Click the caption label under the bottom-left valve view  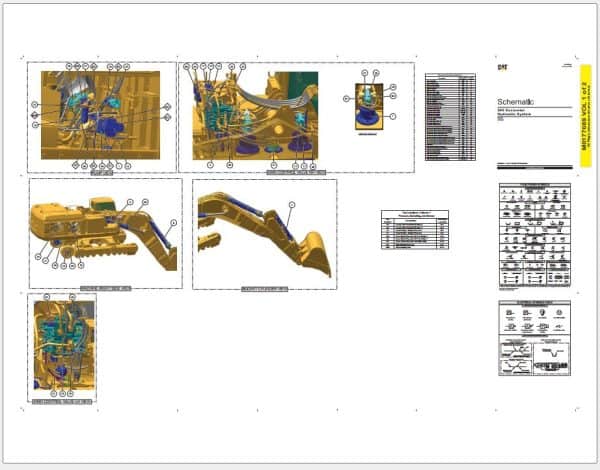point(62,402)
